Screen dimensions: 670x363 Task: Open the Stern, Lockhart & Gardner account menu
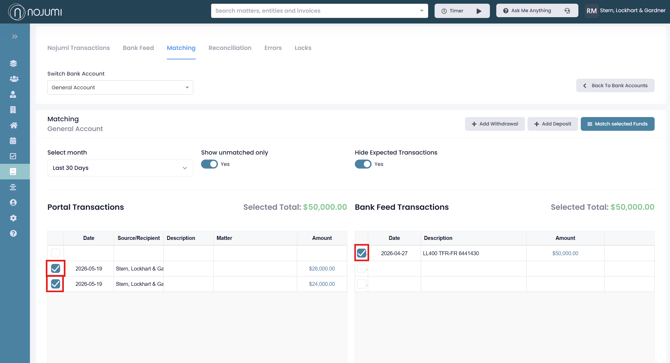click(632, 11)
